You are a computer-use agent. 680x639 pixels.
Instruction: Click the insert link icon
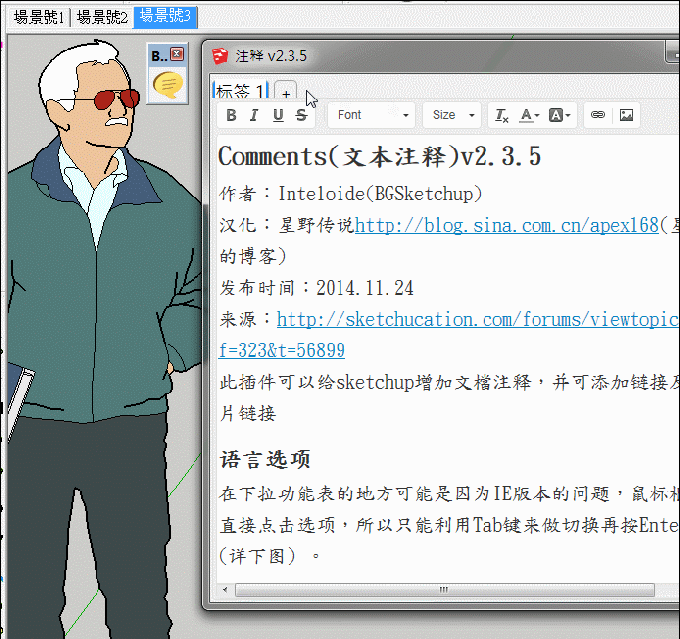pos(598,115)
